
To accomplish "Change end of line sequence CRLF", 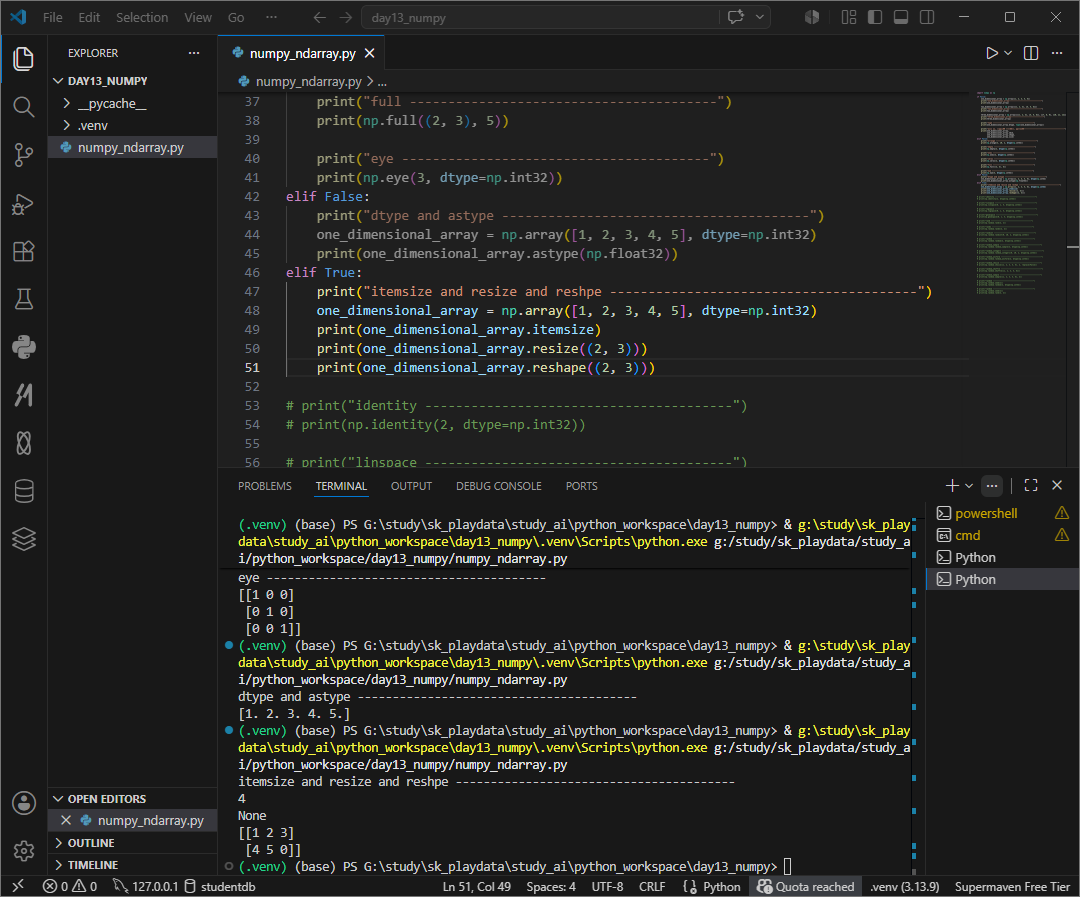I will 652,886.
